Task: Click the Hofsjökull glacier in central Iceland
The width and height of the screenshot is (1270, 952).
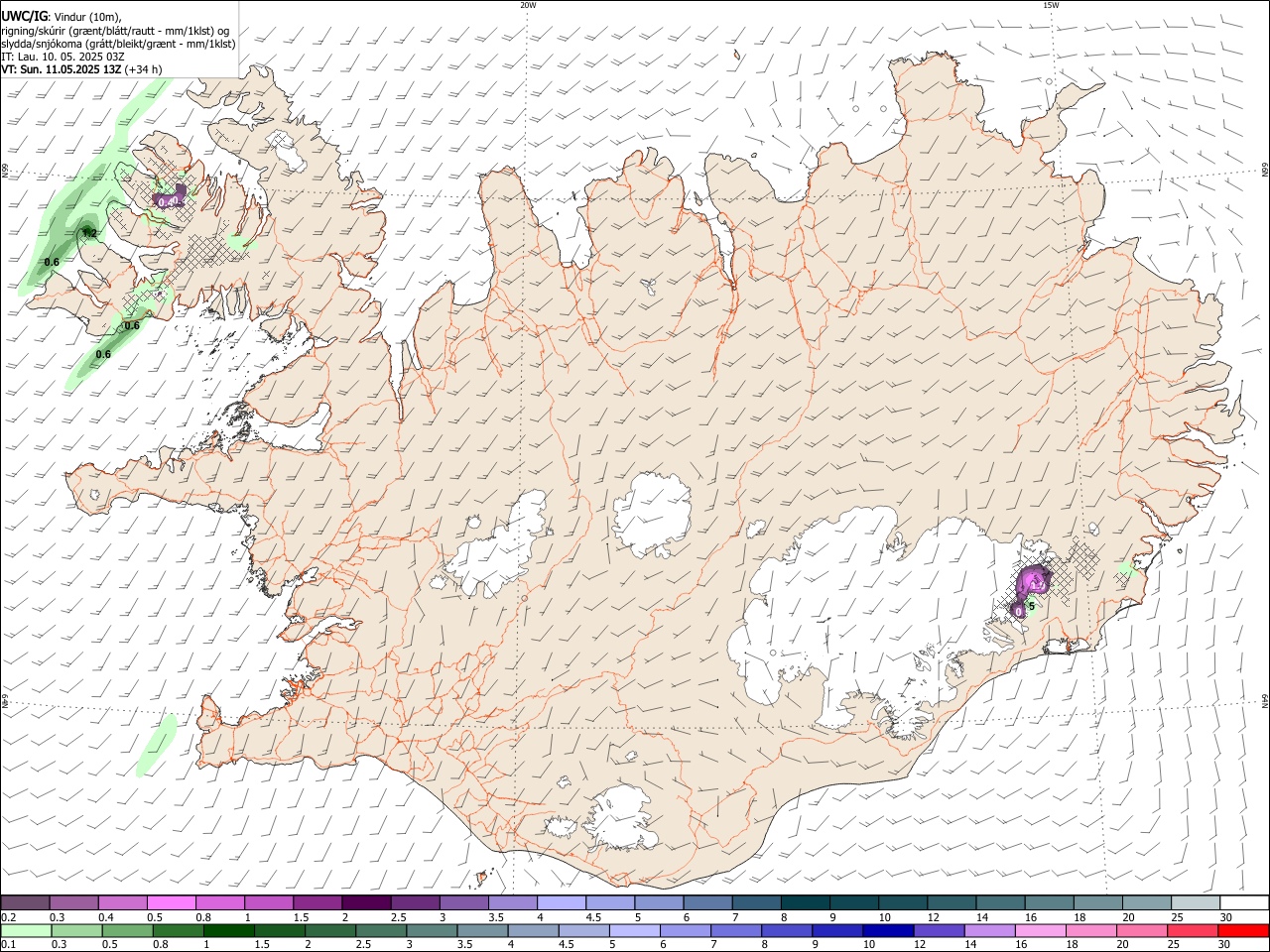Action: coord(651,513)
